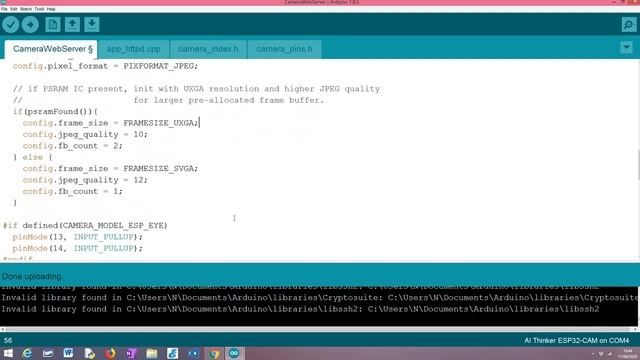Screen dimensions: 640x360
Task: Switch to the CameraWebServer tab
Action: click(51, 49)
